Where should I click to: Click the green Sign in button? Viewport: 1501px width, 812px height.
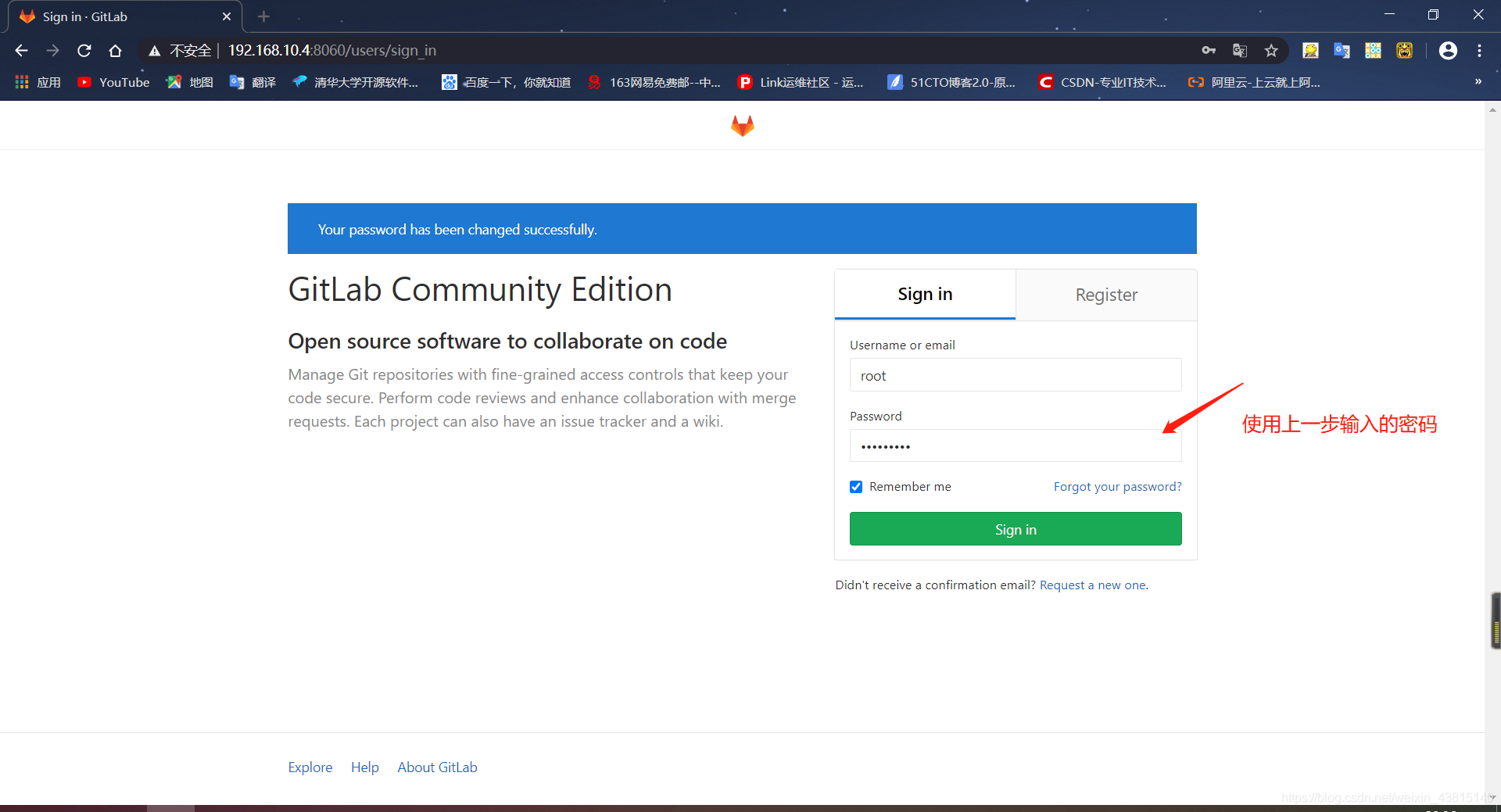click(1016, 529)
